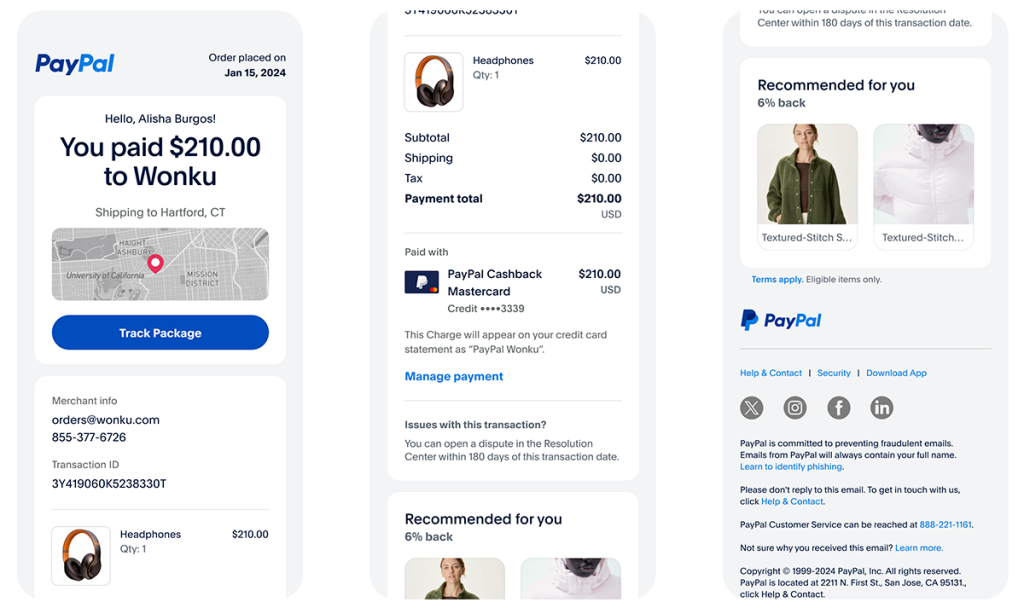Viewport: 1024px width, 608px height.
Task: Open the Help & Contact footer link
Action: point(771,373)
